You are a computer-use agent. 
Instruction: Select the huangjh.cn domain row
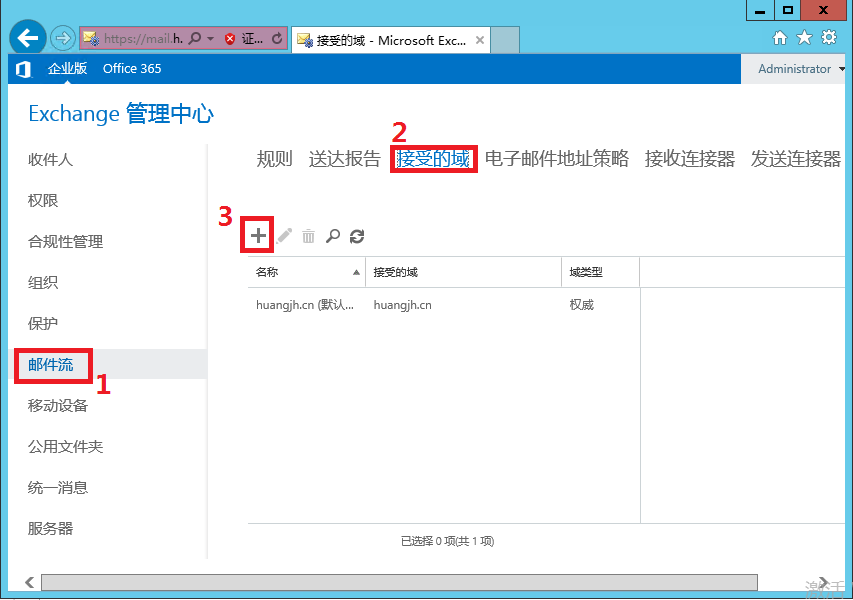click(400, 305)
